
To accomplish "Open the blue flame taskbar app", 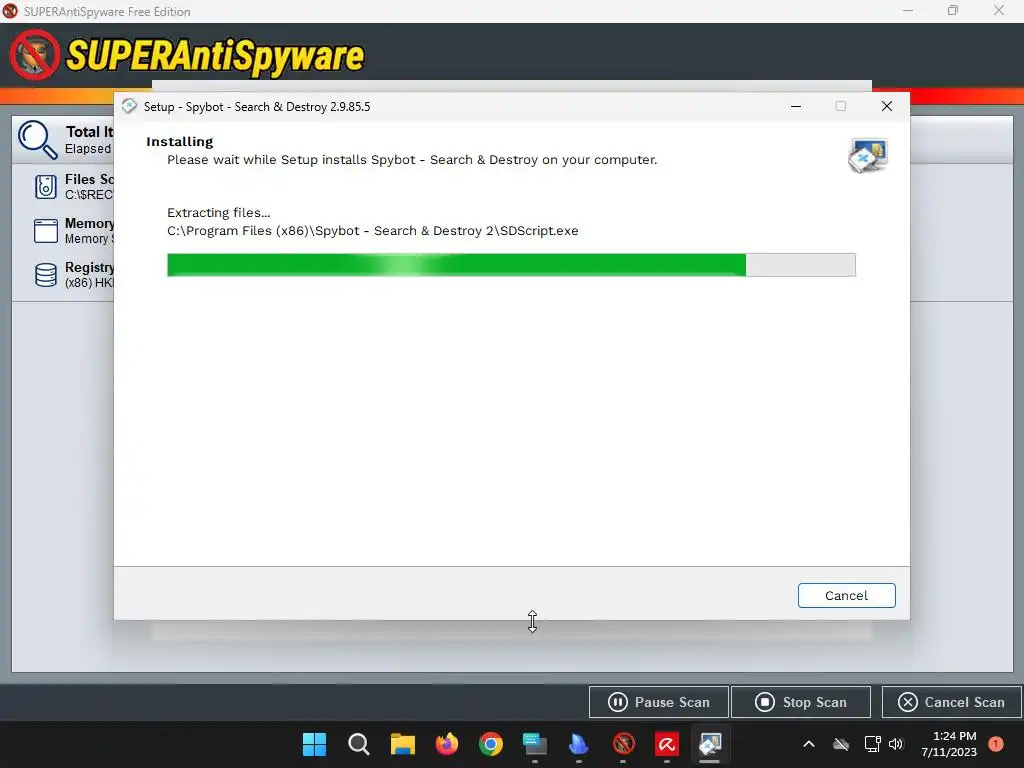I will [x=579, y=744].
